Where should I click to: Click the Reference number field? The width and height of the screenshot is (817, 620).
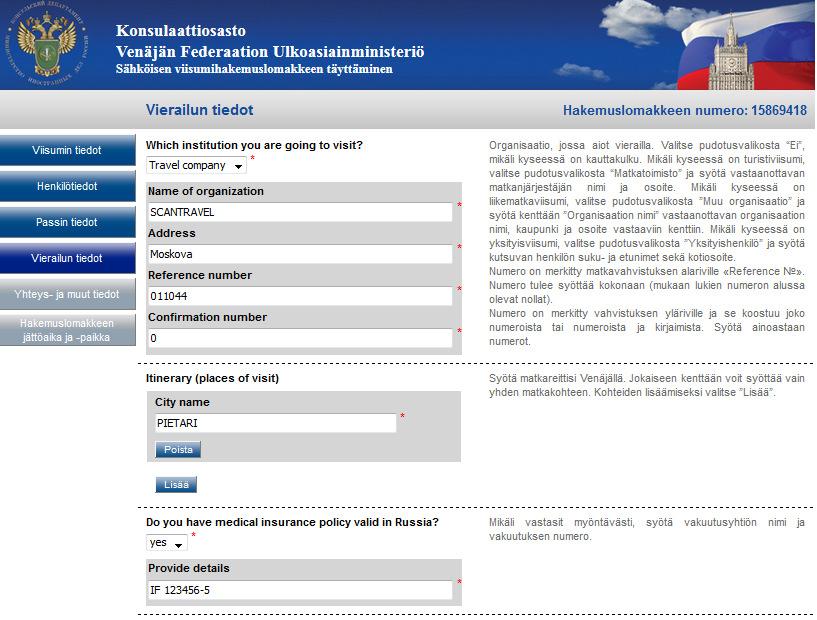coord(300,296)
